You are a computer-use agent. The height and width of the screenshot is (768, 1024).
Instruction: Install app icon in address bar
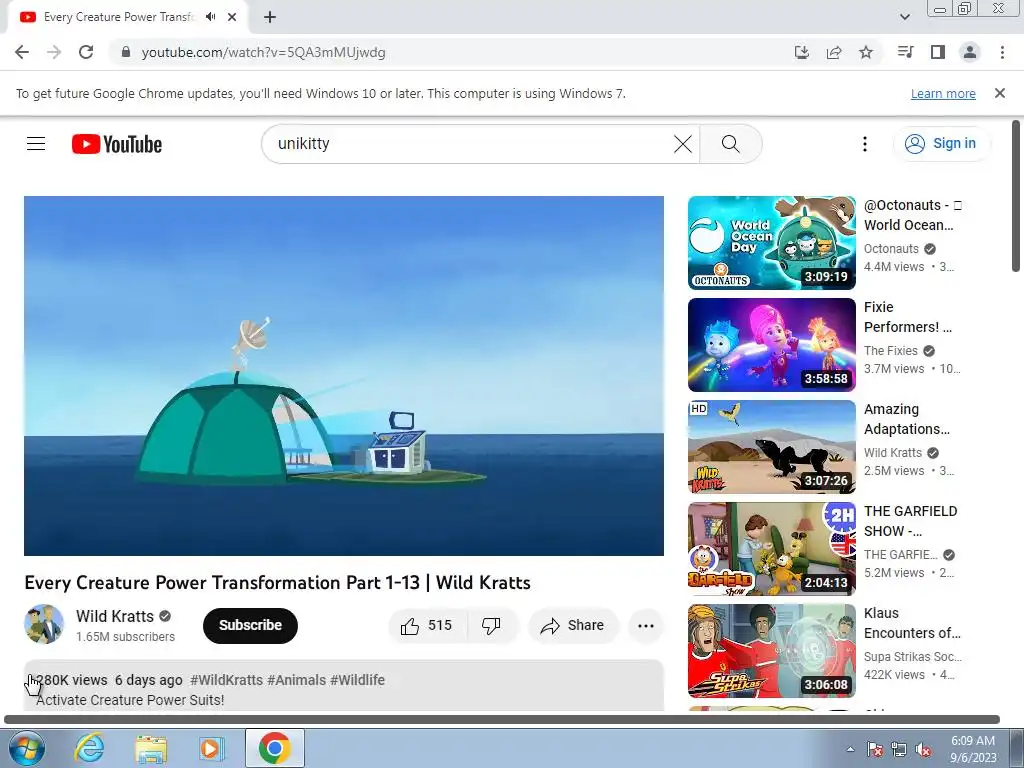tap(802, 52)
